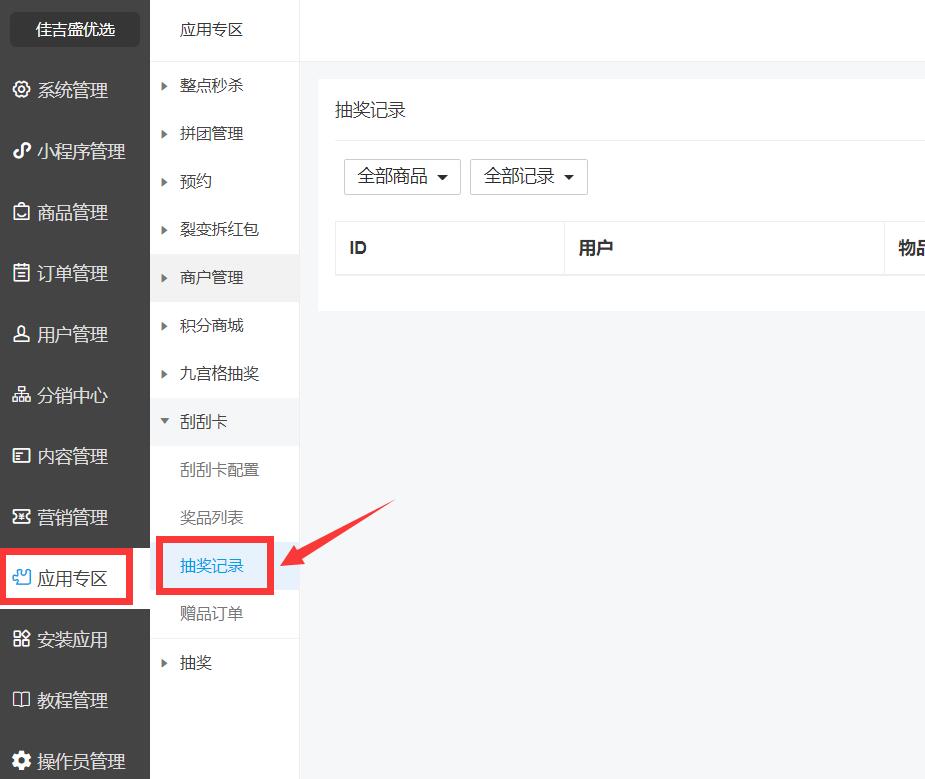Click the person icon for 用户管理
925x779 pixels.
[x=21, y=334]
